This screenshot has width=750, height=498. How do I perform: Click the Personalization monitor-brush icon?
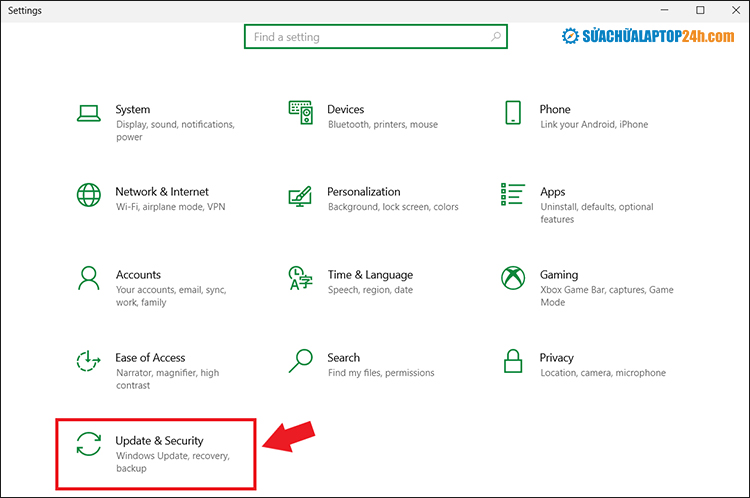[300, 196]
